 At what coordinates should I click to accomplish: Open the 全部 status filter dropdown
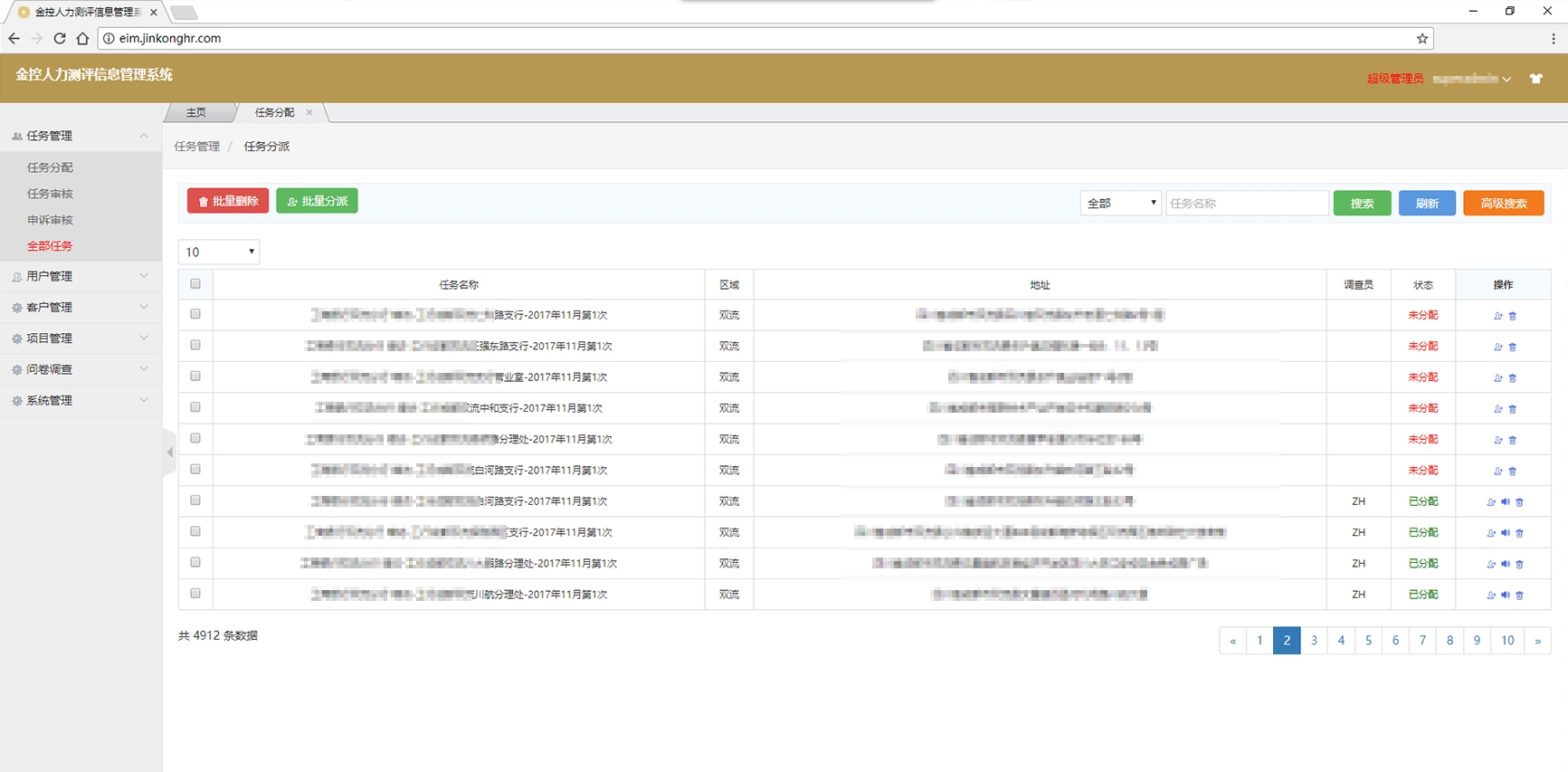[x=1120, y=204]
